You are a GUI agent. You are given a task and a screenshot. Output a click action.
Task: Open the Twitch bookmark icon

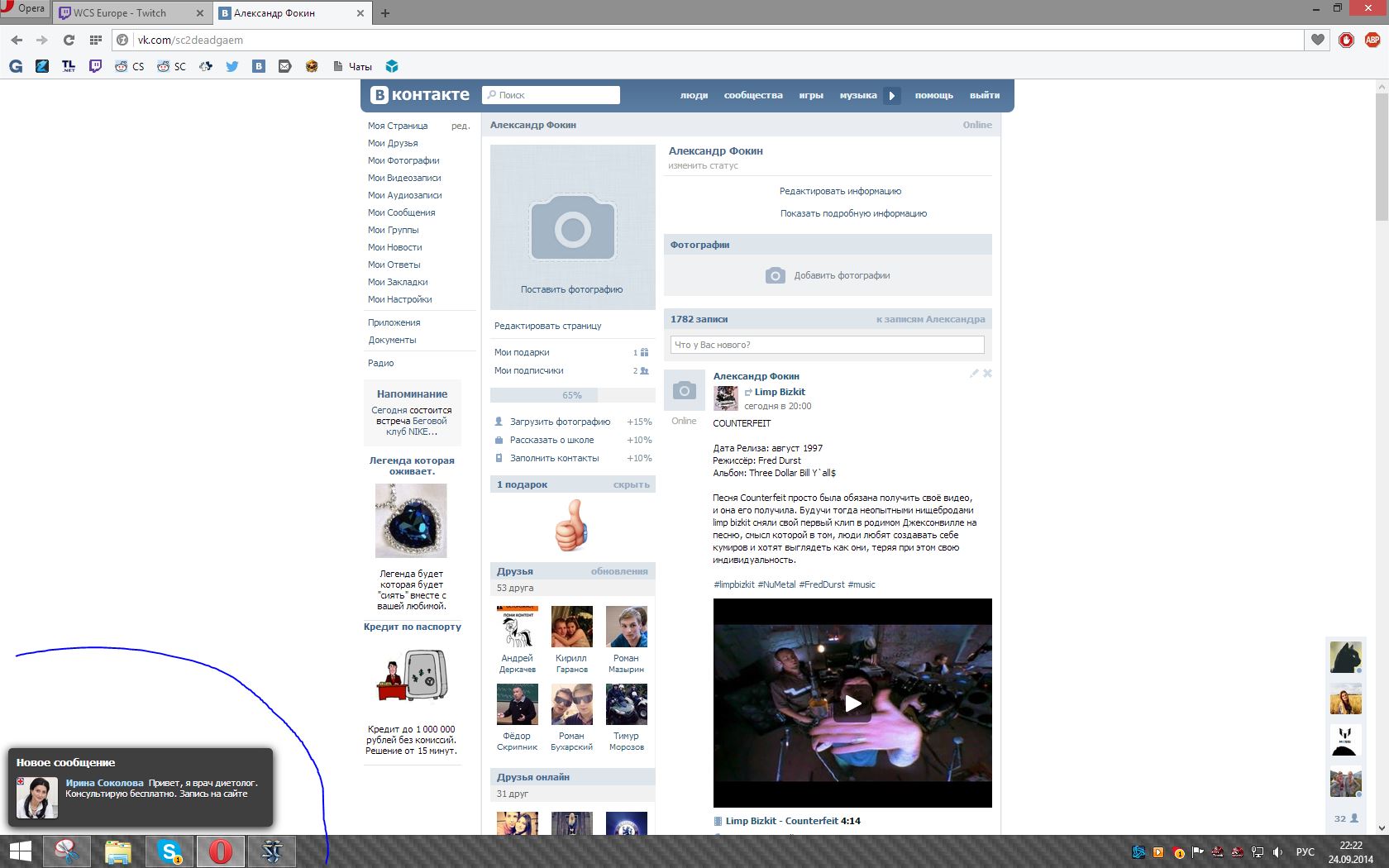(95, 66)
